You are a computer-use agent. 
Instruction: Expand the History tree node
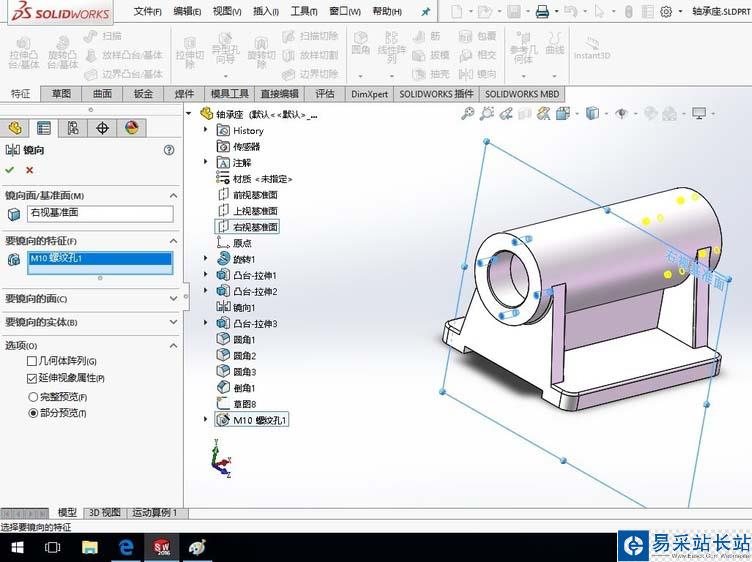(x=206, y=130)
